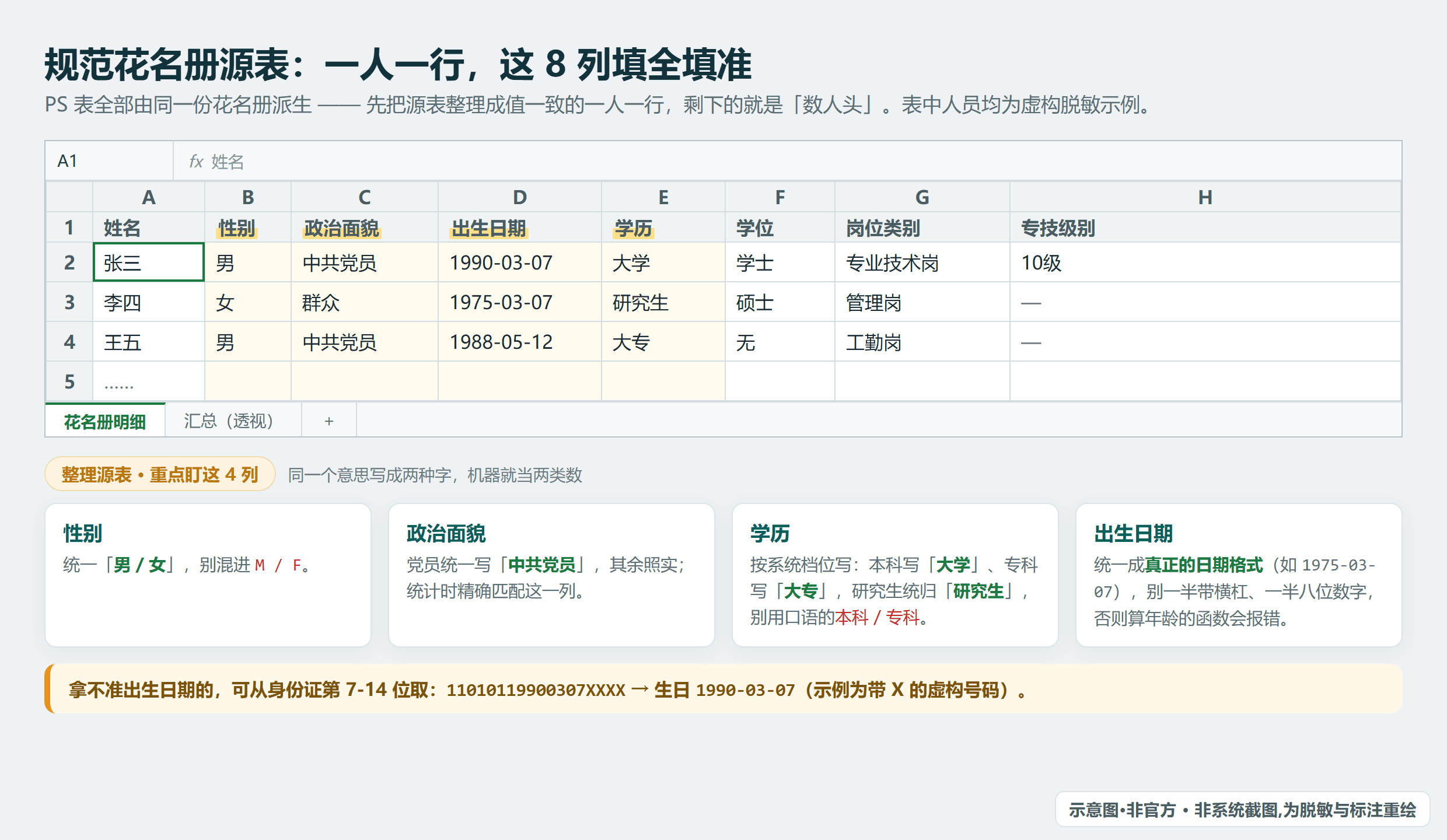This screenshot has width=1447, height=840.
Task: Select column H header
Action: click(x=1205, y=197)
